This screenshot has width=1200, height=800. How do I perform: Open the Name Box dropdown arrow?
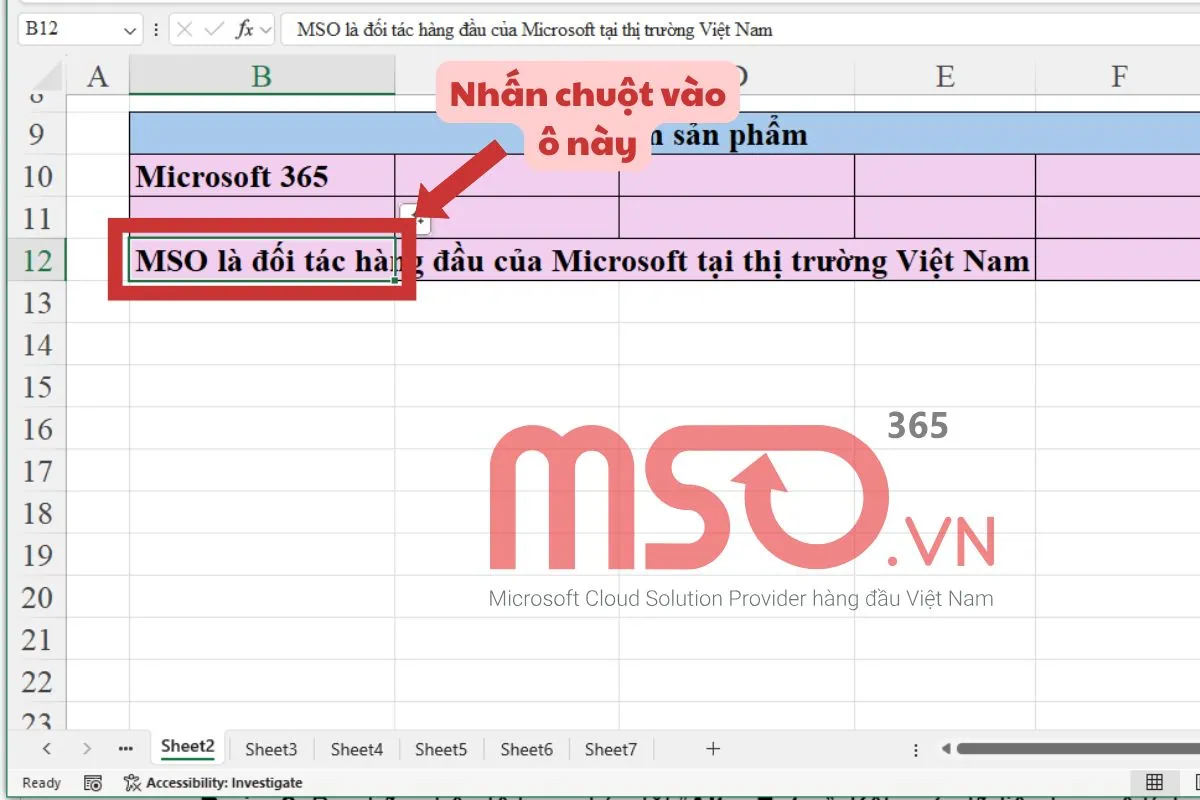(x=129, y=31)
